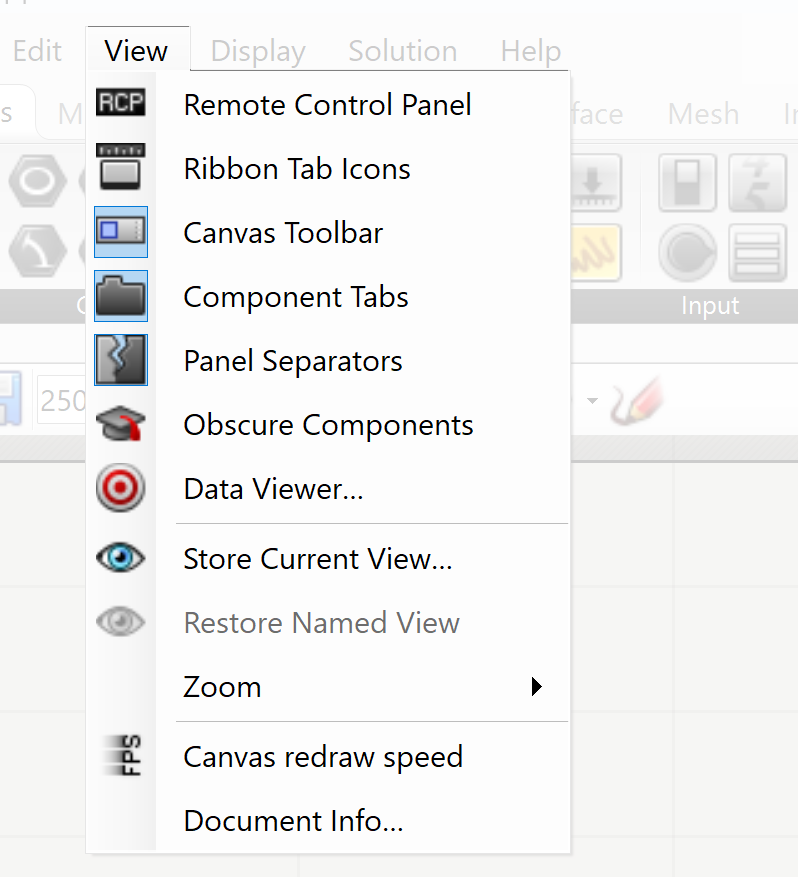Switch to the Mesh ribbon tab
The height and width of the screenshot is (877, 798).
tap(703, 114)
